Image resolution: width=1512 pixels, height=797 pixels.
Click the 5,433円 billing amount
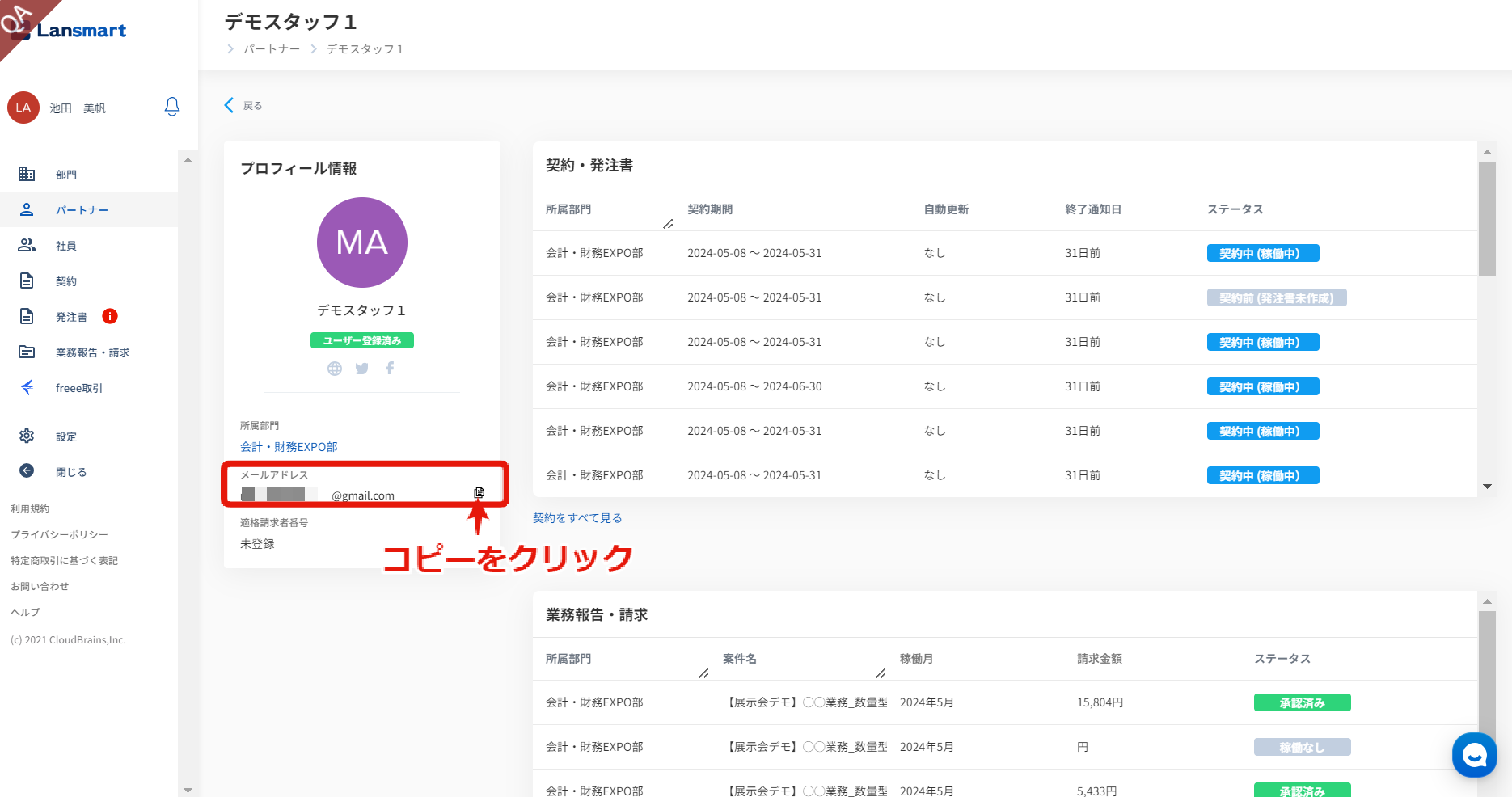[1097, 791]
